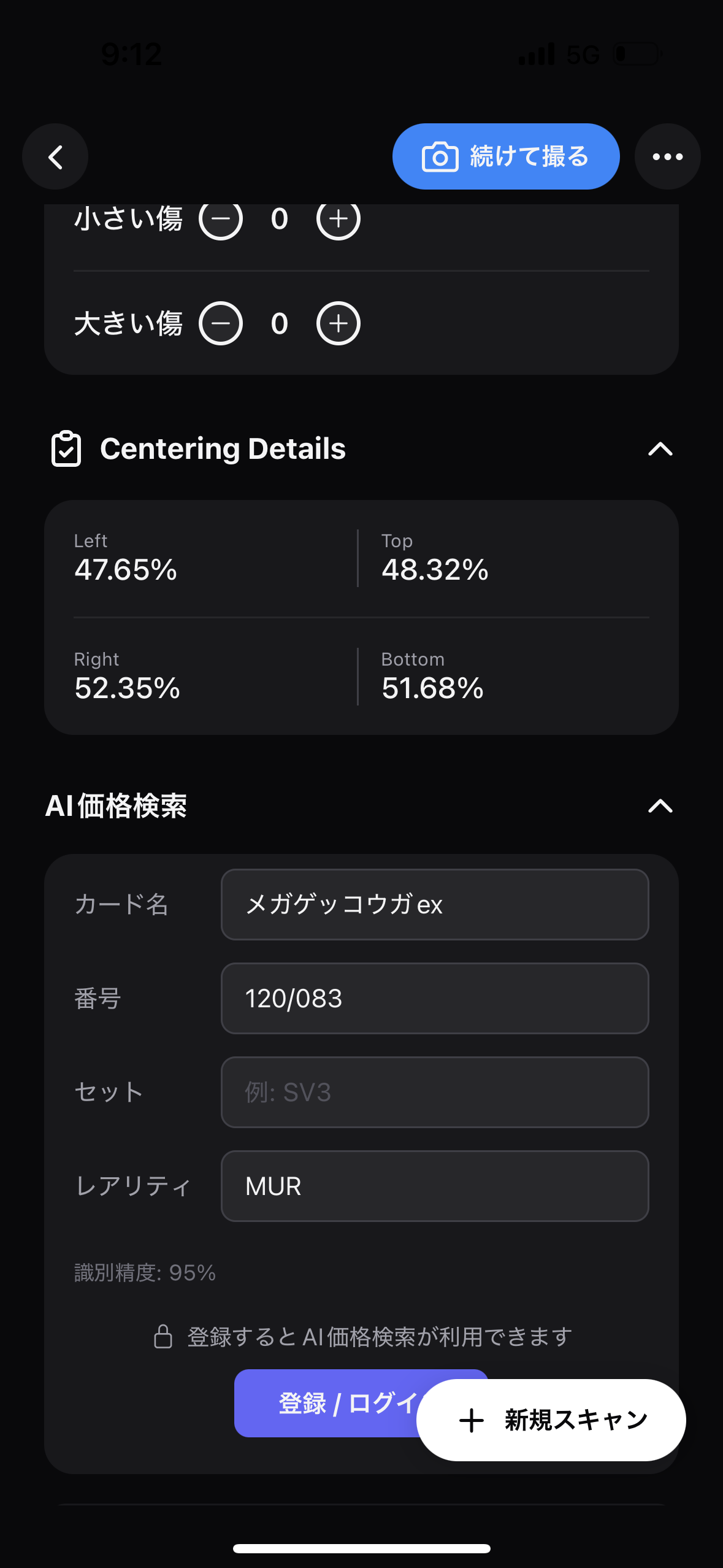The image size is (723, 1568).
Task: Click the Left 47.65% centering value
Action: [x=126, y=570]
